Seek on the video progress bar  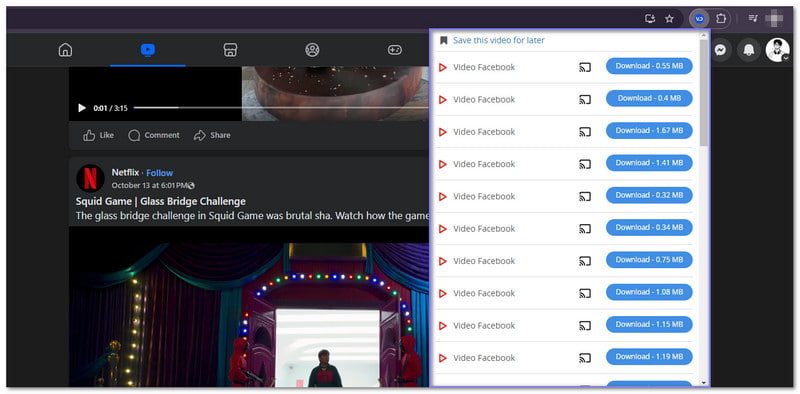281,108
